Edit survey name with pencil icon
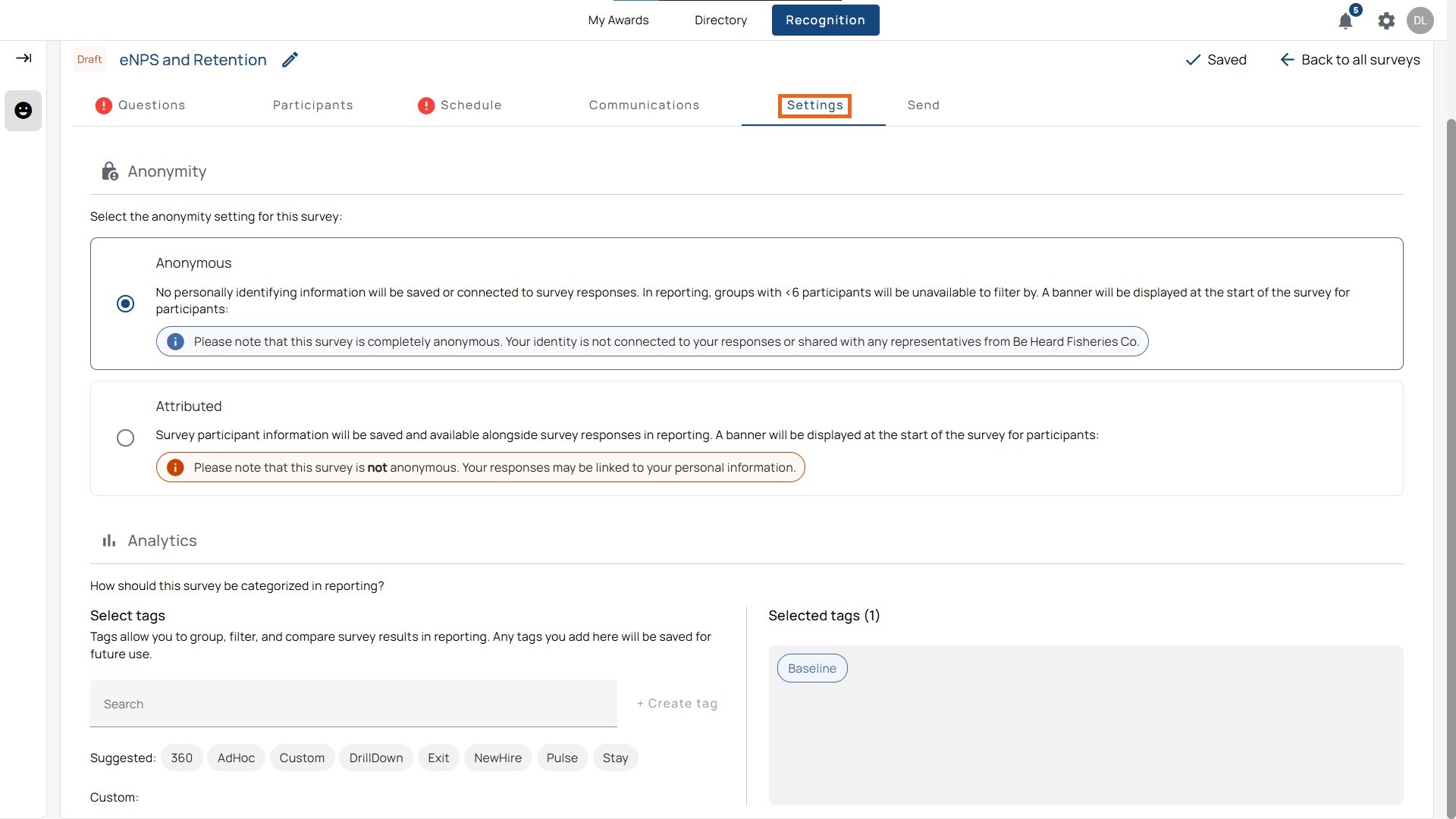This screenshot has width=1456, height=819. pyautogui.click(x=290, y=60)
